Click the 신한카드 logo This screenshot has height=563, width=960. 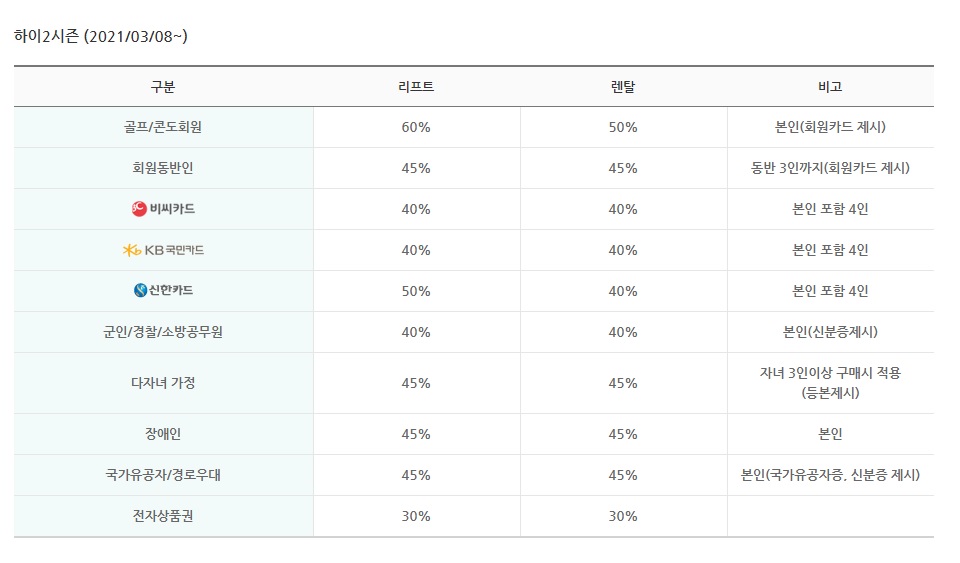(x=163, y=290)
